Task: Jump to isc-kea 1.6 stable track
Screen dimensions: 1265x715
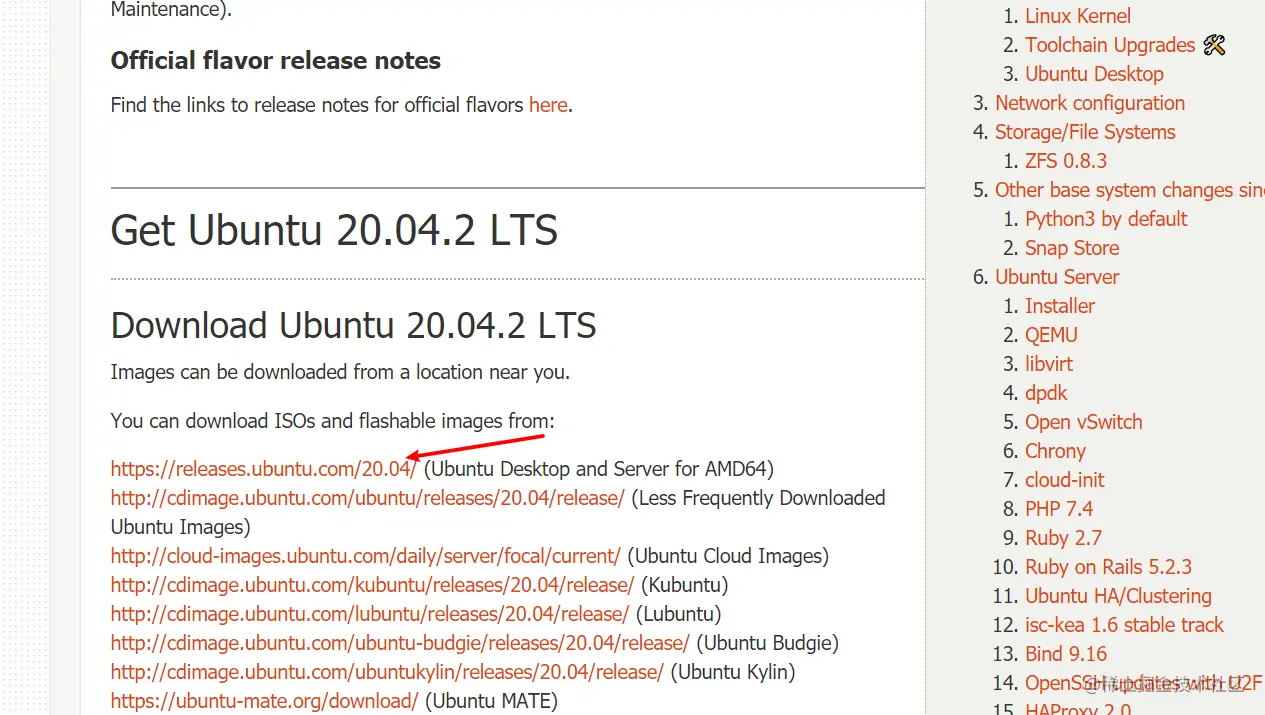Action: [x=1124, y=625]
